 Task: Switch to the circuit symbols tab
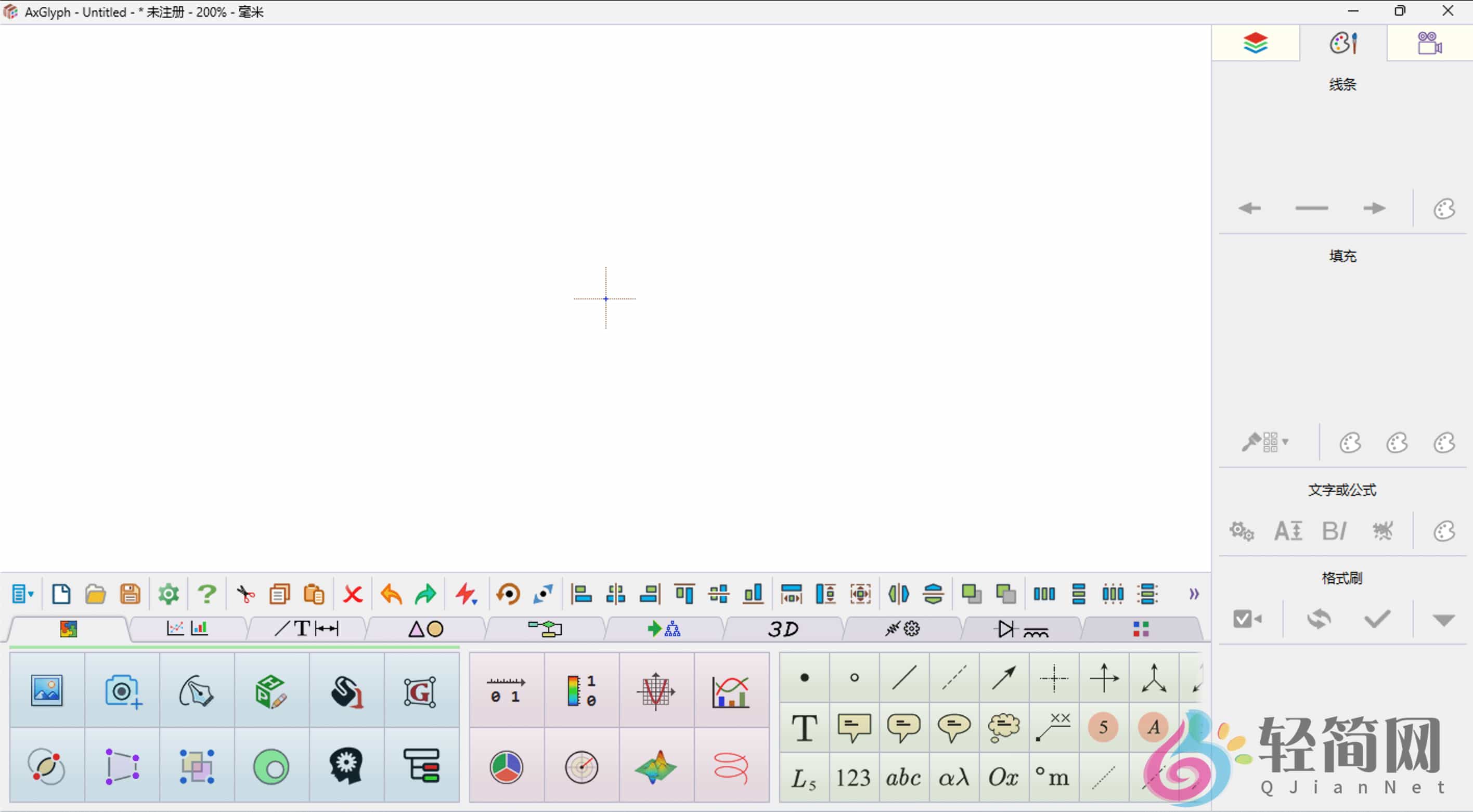[1021, 629]
